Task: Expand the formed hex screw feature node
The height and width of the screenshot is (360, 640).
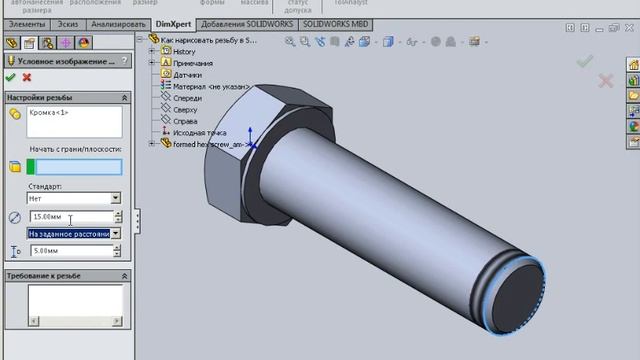Action: [152, 144]
